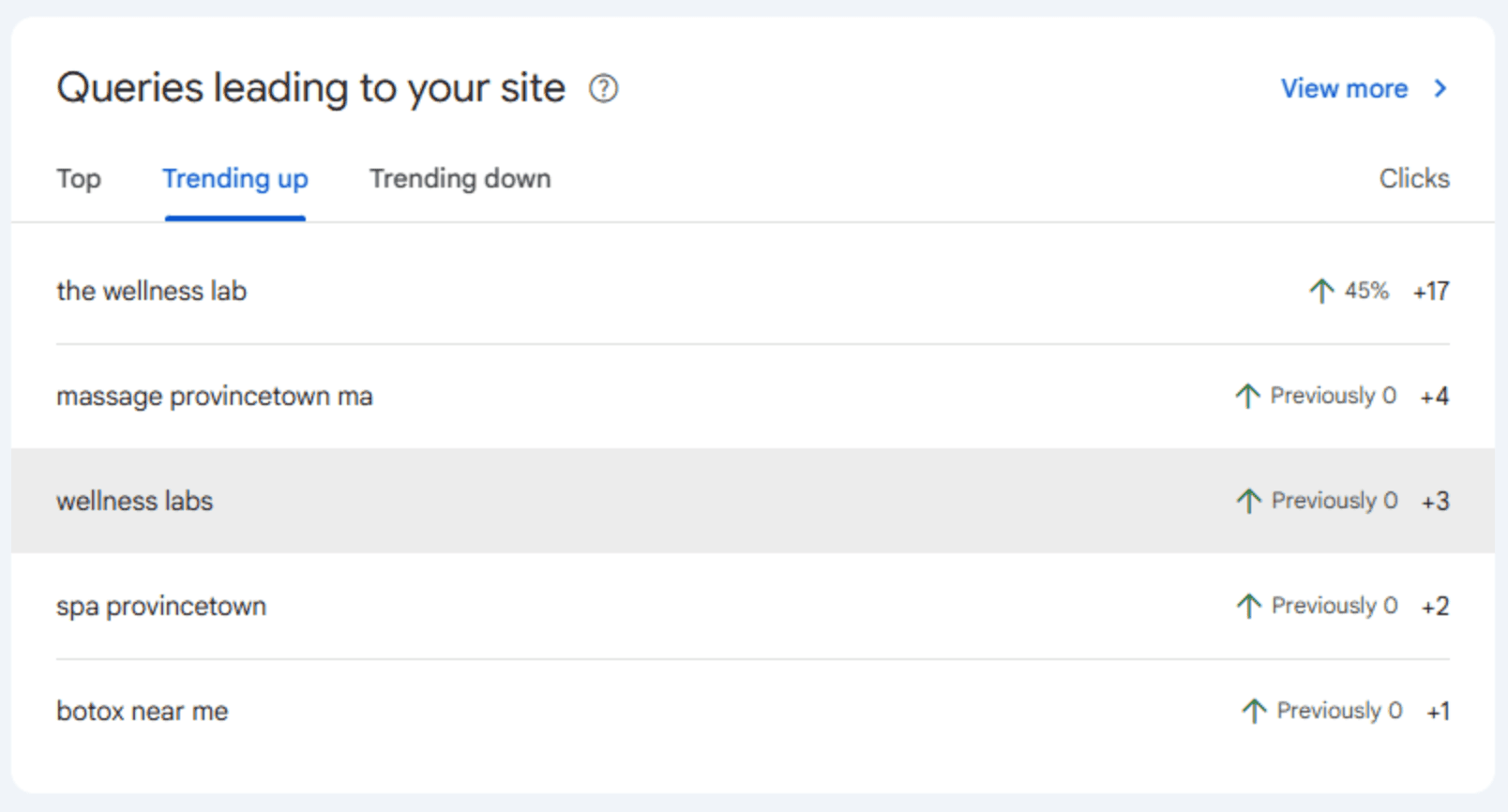1508x812 pixels.
Task: Click the Queries leading to your site heading
Action: pos(311,87)
